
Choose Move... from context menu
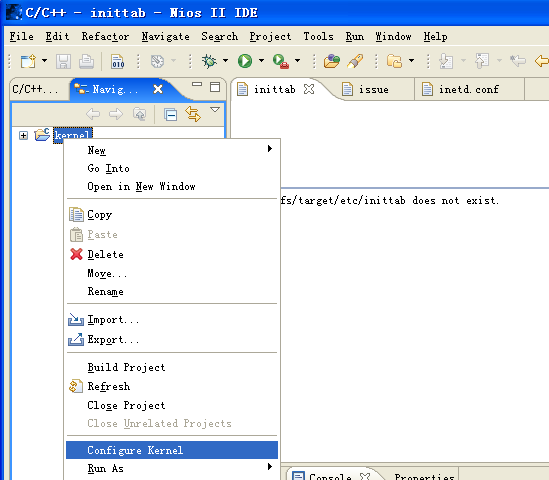point(172,273)
